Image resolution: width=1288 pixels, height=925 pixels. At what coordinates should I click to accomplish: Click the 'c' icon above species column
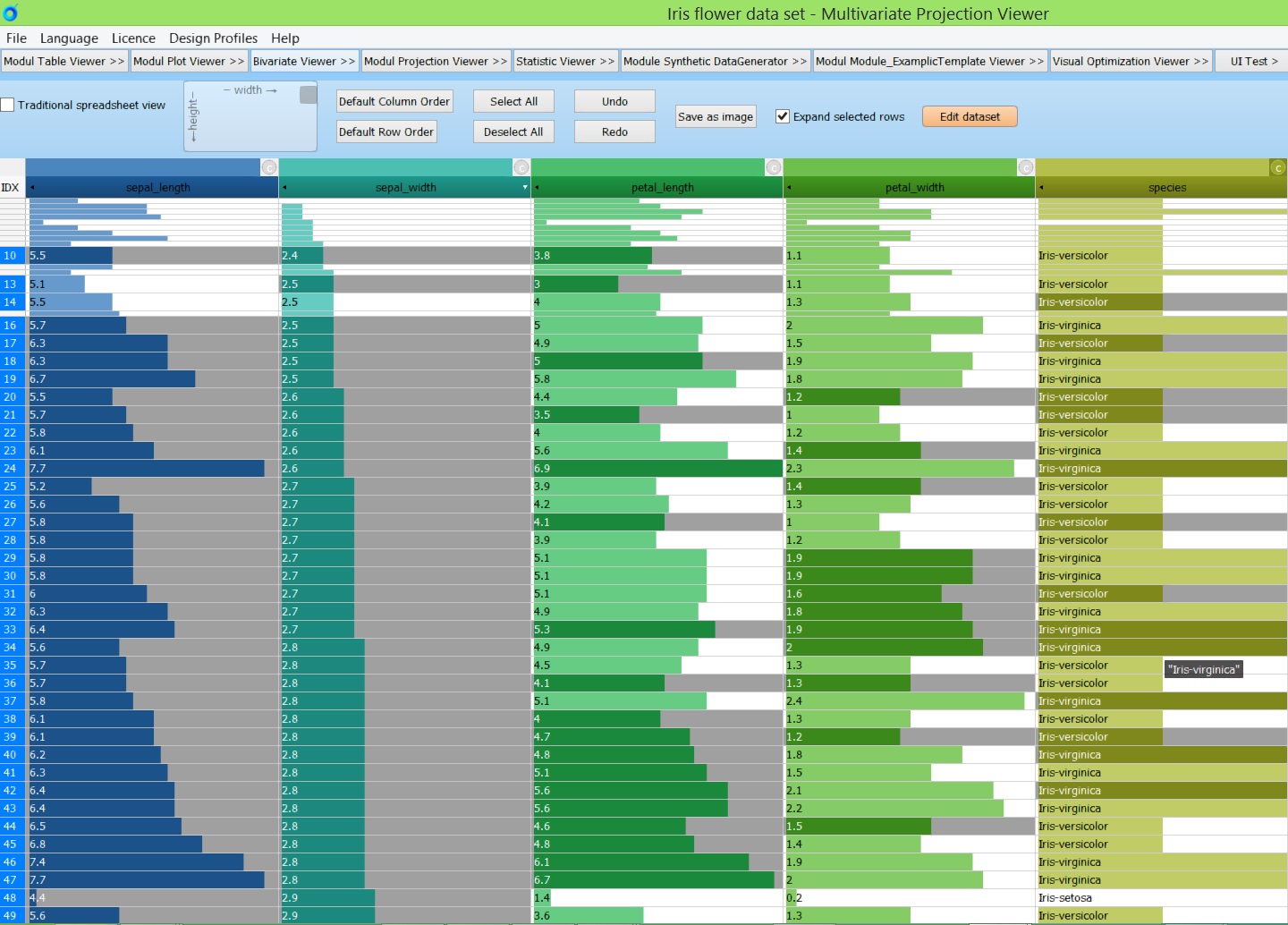pos(1278,168)
